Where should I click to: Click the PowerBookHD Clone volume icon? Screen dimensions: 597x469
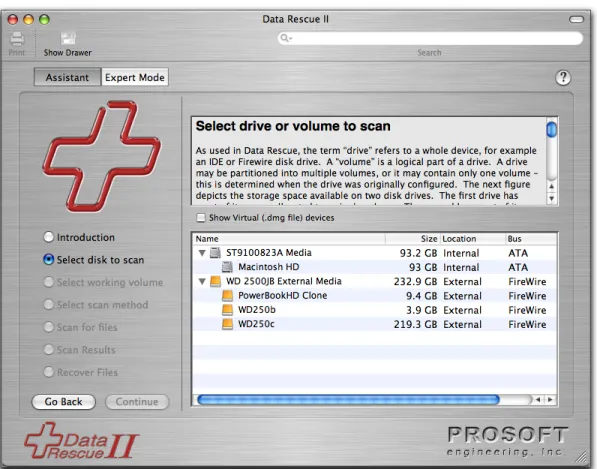[227, 295]
